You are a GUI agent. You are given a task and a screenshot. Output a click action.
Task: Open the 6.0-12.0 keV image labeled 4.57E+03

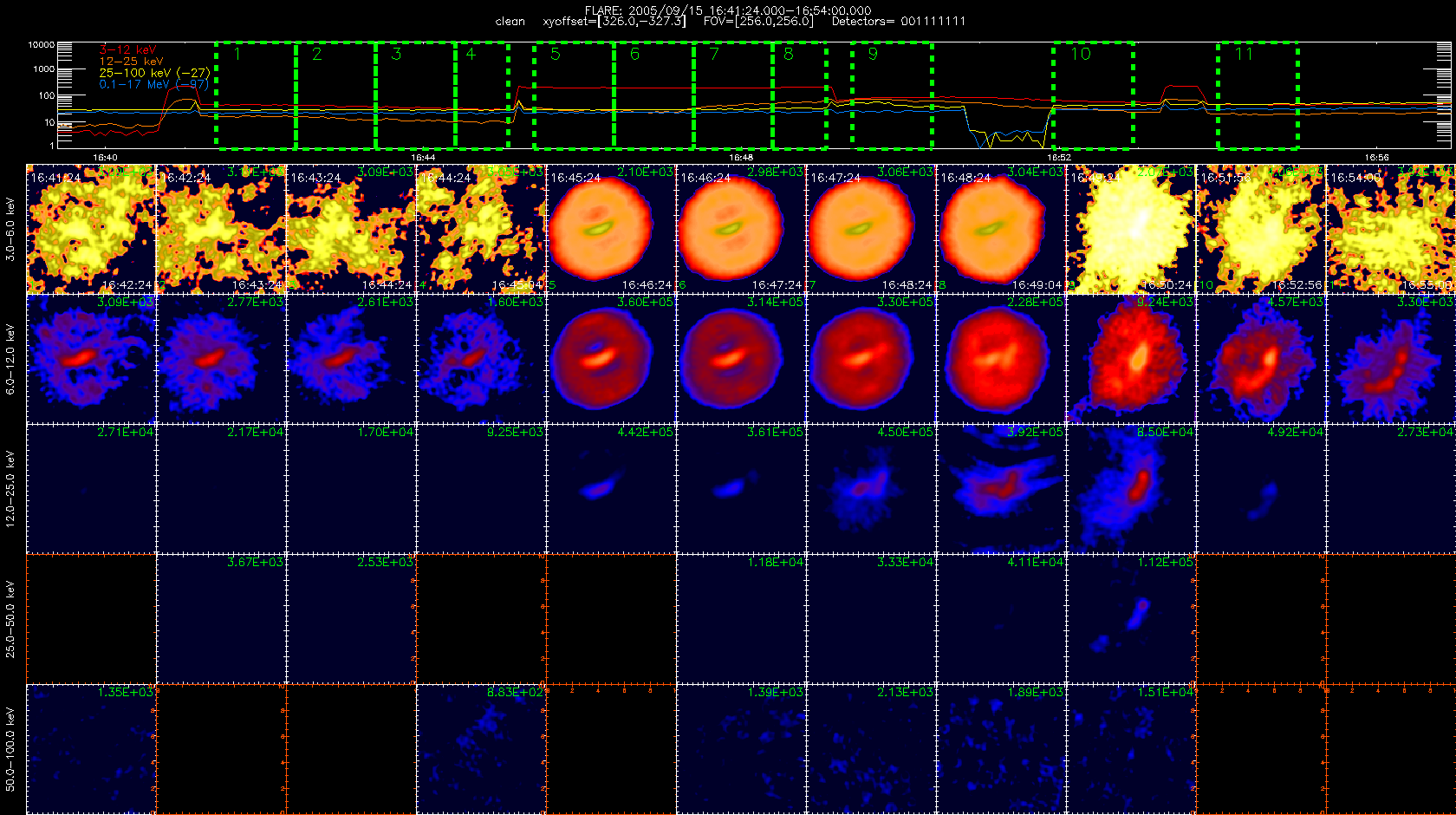[x=1261, y=359]
